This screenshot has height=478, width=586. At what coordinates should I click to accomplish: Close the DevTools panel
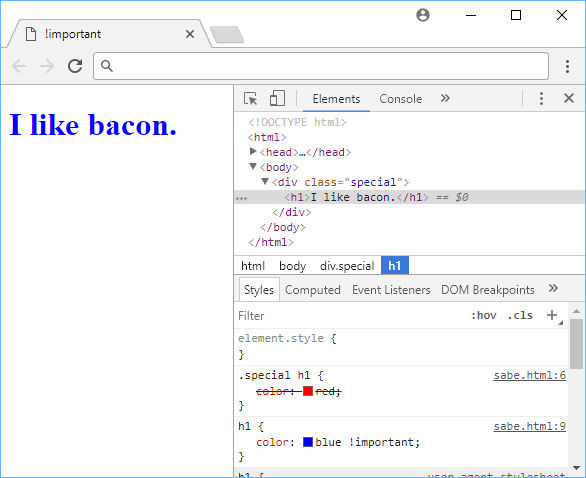tap(568, 98)
